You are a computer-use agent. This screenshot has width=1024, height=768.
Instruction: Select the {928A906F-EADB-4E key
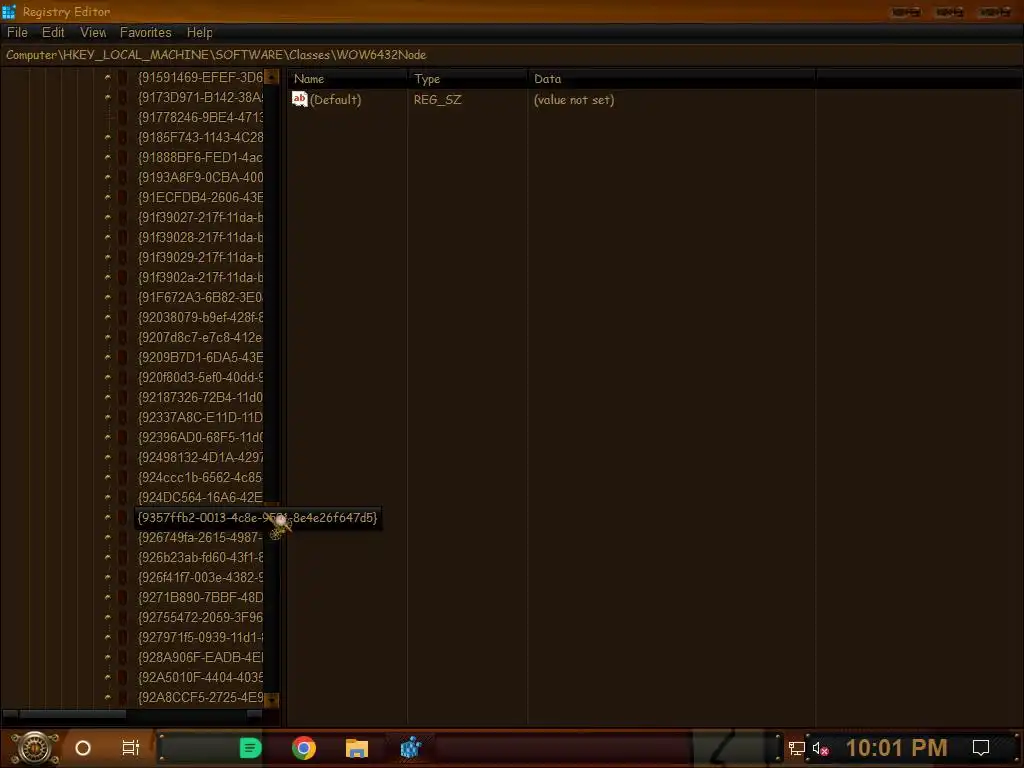click(x=200, y=658)
